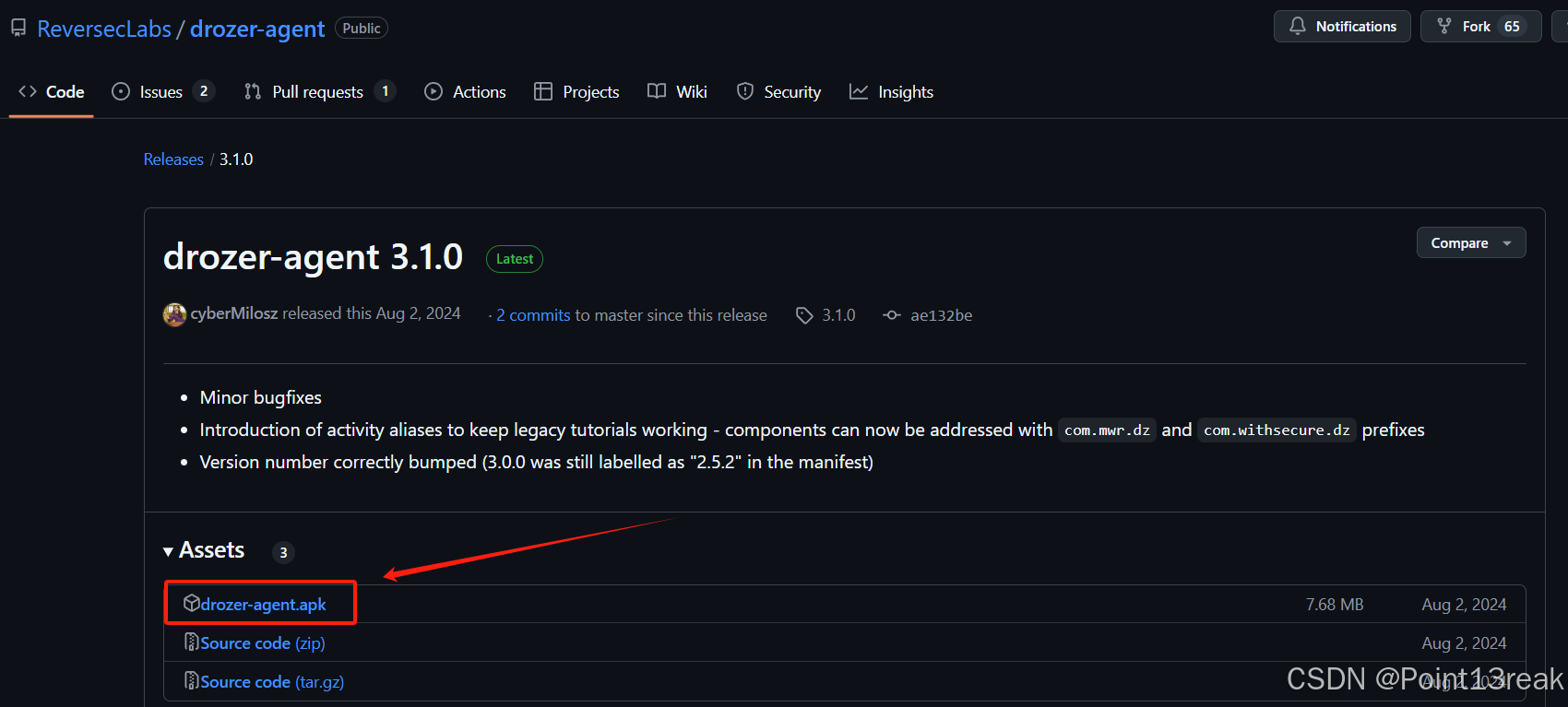Open the ReversecLabs owner link
Screen dimensions: 1568x707
(104, 29)
